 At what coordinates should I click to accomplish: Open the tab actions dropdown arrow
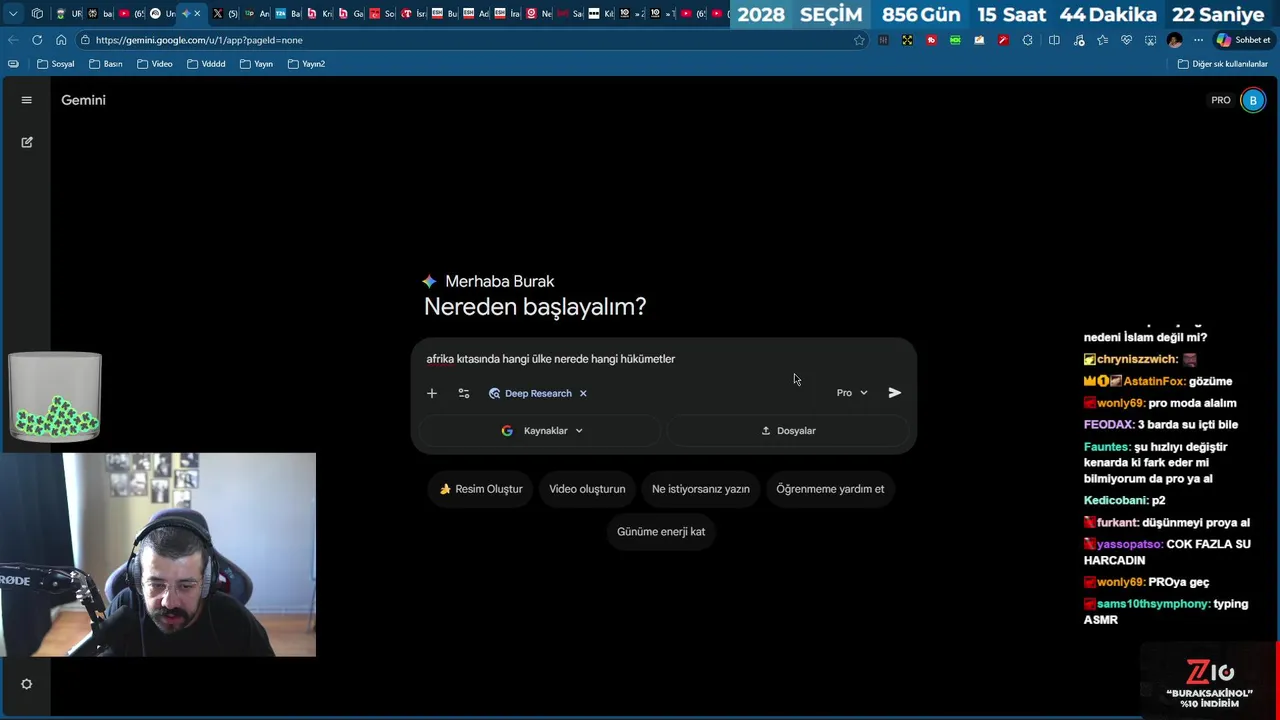tap(13, 14)
